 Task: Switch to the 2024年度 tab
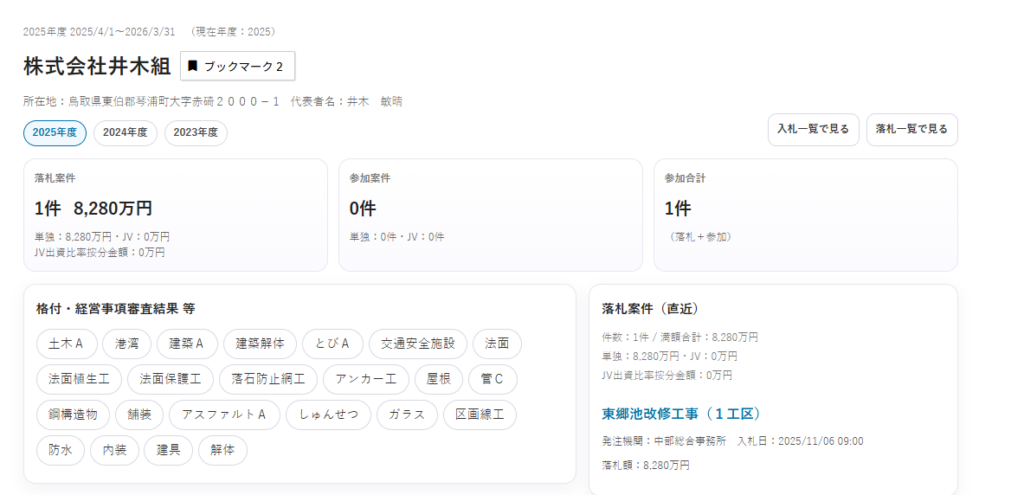pyautogui.click(x=125, y=133)
